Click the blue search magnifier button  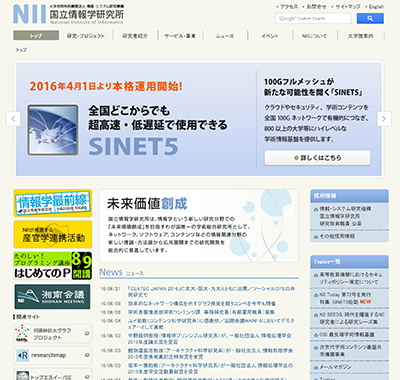pyautogui.click(x=370, y=18)
